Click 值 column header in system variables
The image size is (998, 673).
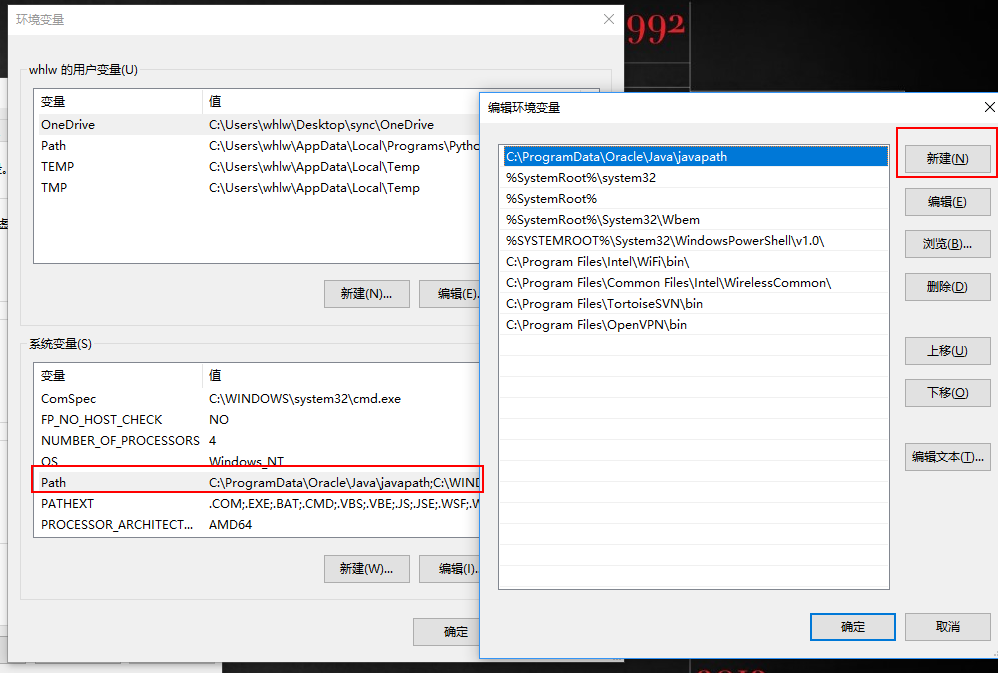(x=341, y=376)
